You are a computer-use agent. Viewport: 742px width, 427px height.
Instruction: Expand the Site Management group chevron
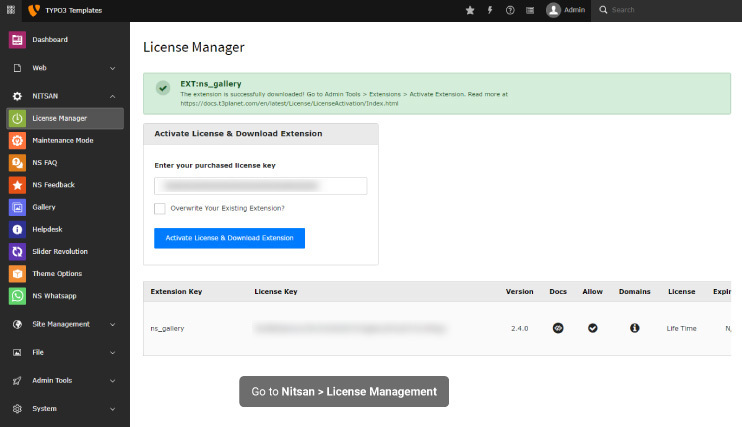click(x=113, y=324)
